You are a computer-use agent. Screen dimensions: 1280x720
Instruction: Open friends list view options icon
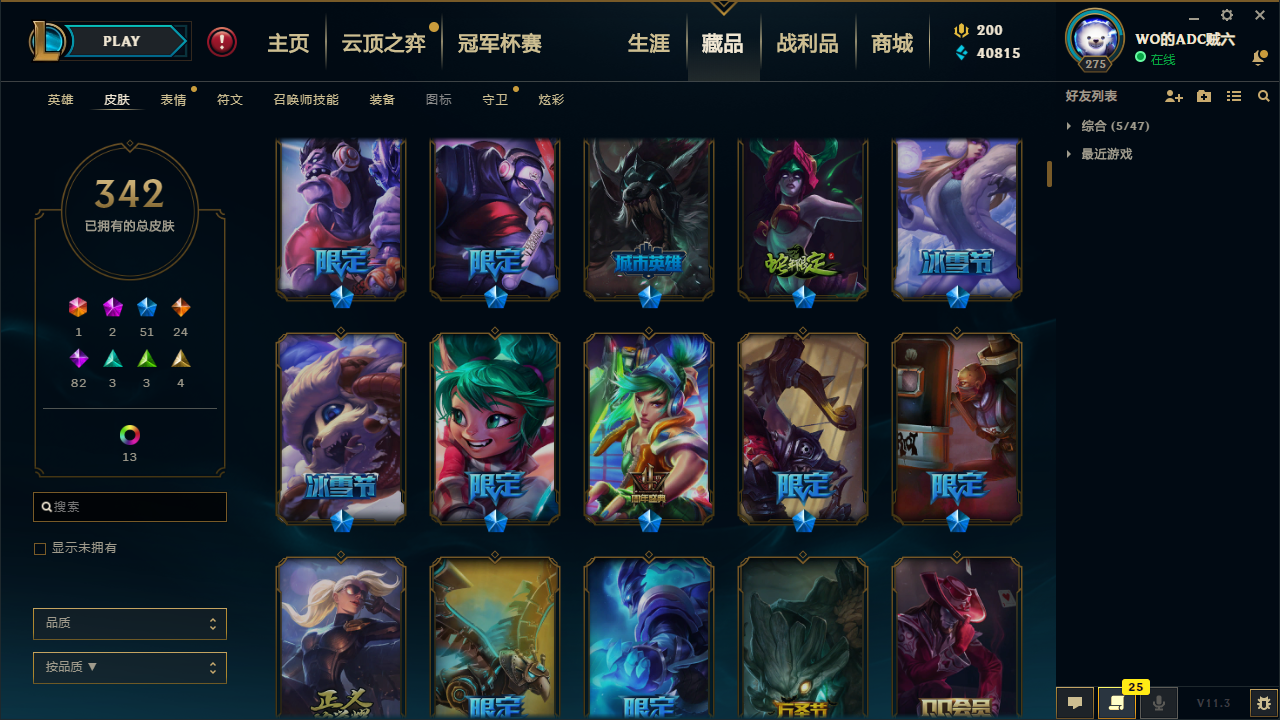[1234, 96]
